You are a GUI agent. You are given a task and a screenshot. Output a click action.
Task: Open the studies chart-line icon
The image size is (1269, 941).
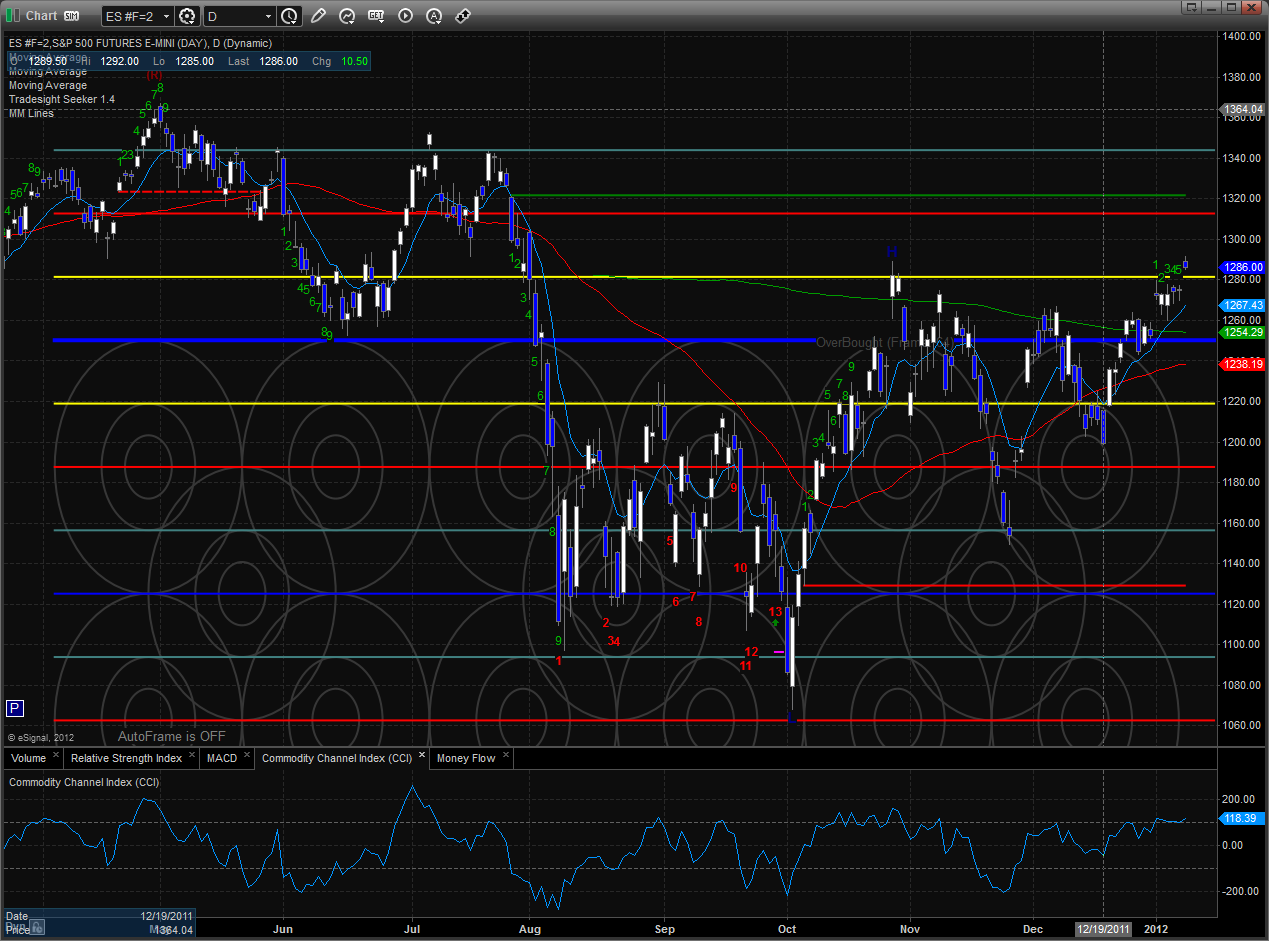click(347, 16)
